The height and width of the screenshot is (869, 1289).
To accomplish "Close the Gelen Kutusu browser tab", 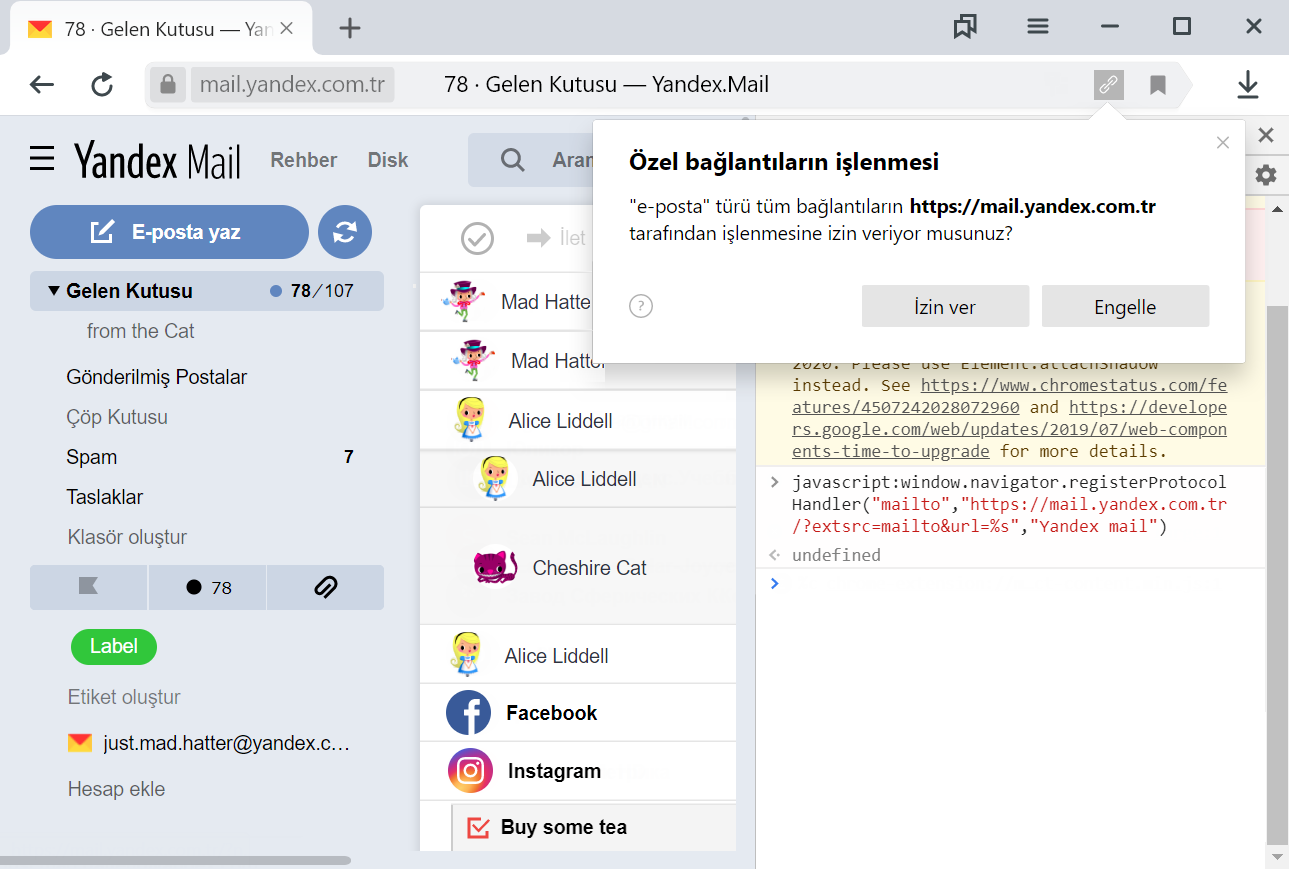I will coord(286,28).
